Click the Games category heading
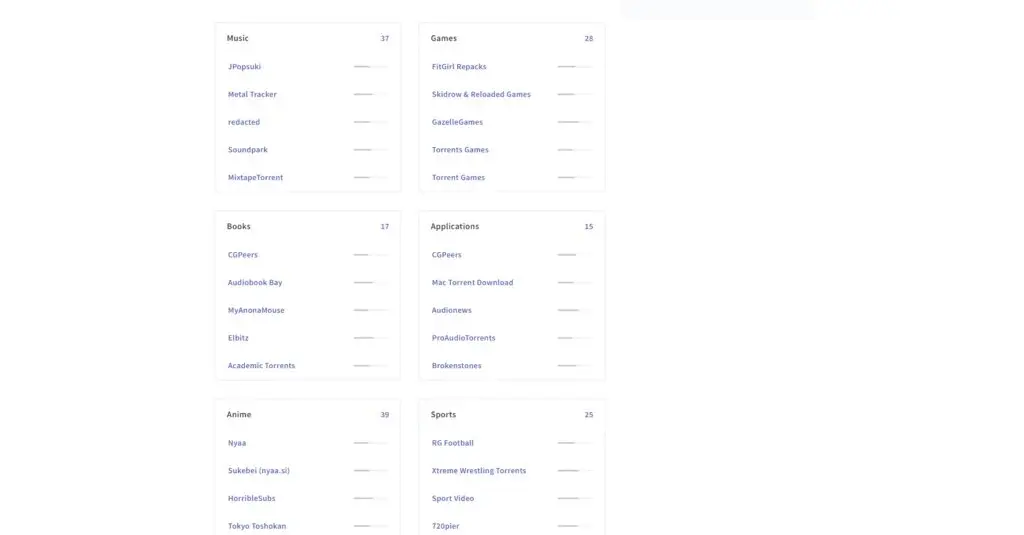The image size is (1024, 535). click(x=443, y=39)
